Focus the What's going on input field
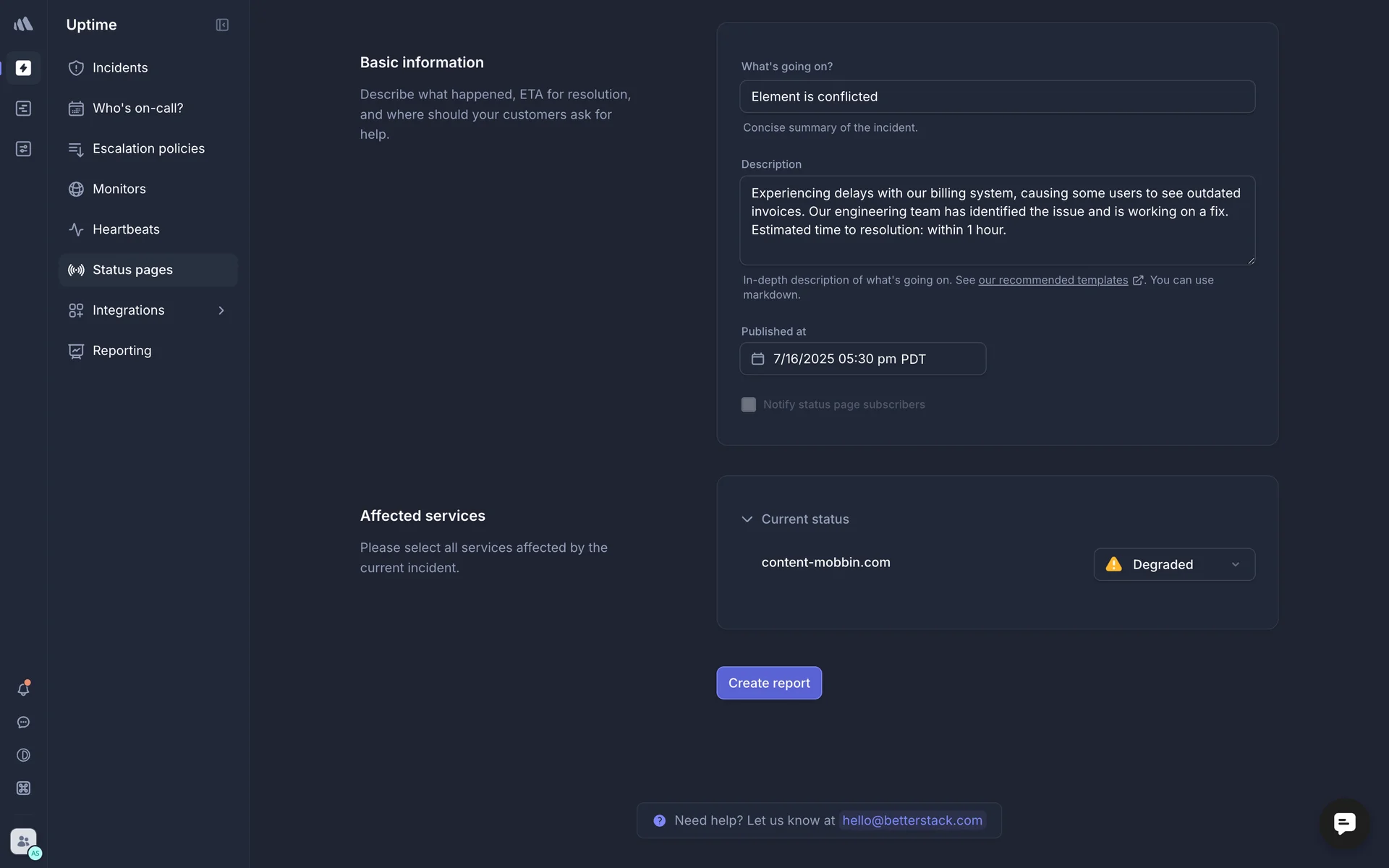Image resolution: width=1389 pixels, height=868 pixels. click(x=997, y=96)
